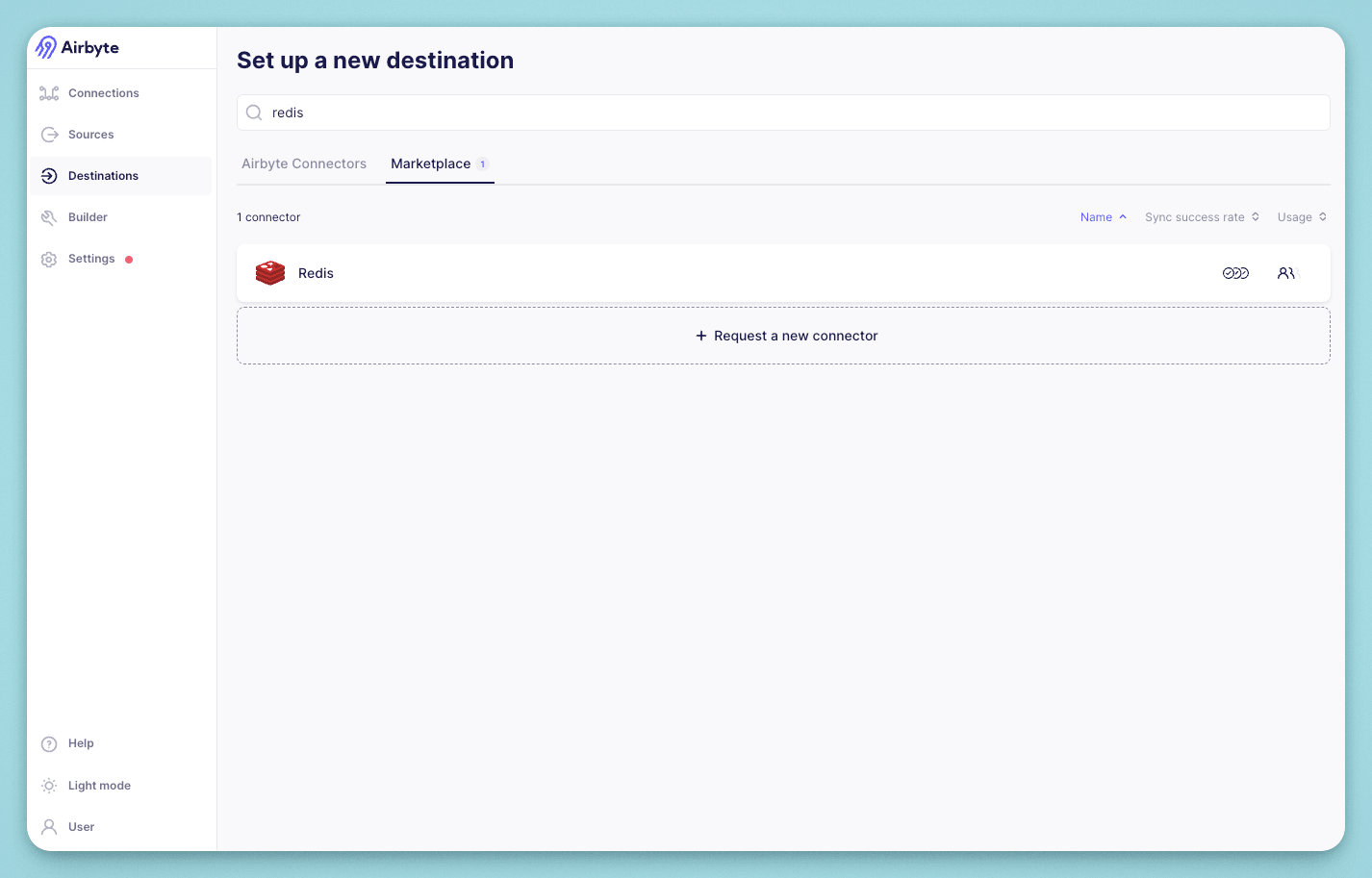
Task: Open the Help menu
Action: pos(120,743)
